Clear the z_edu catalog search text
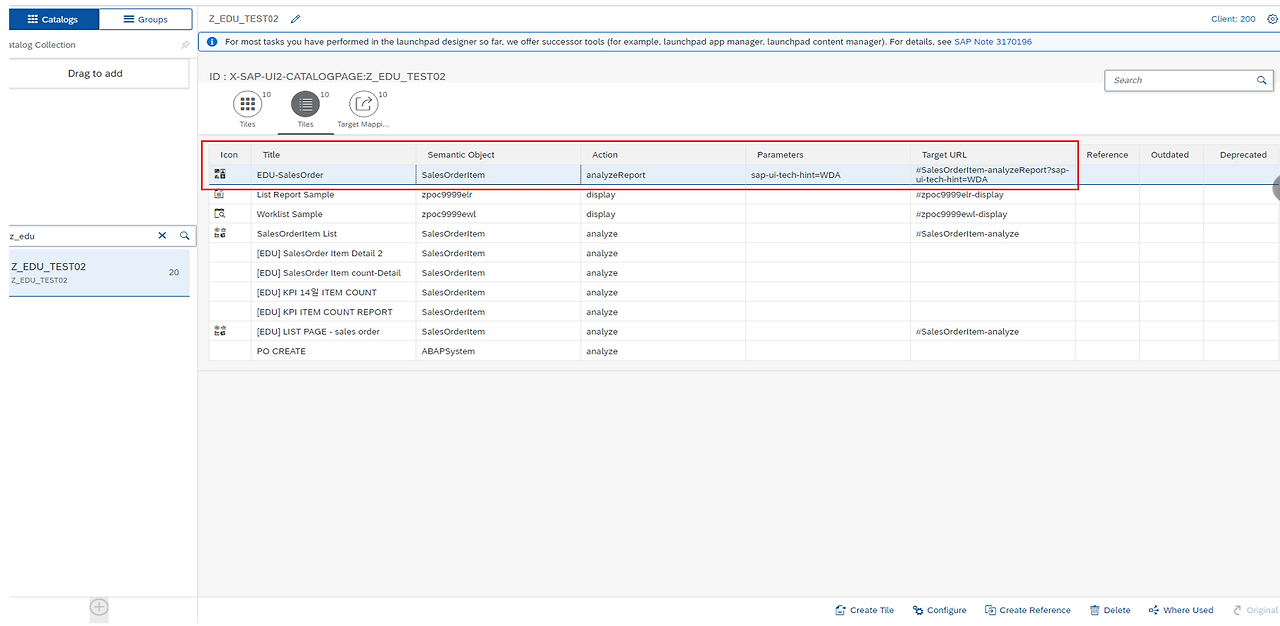The image size is (1280, 626). pos(162,236)
